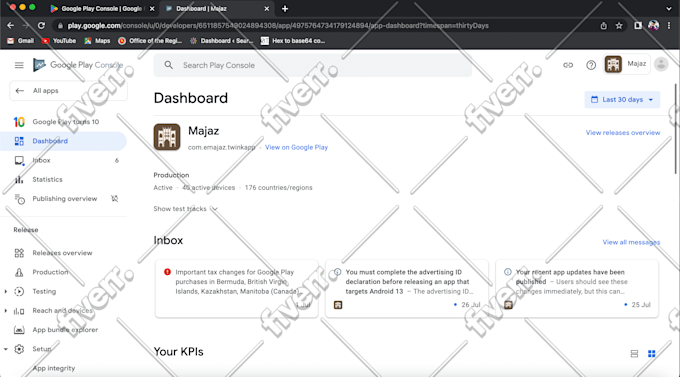
Task: Click the Majaz app icon in header
Action: tap(613, 64)
